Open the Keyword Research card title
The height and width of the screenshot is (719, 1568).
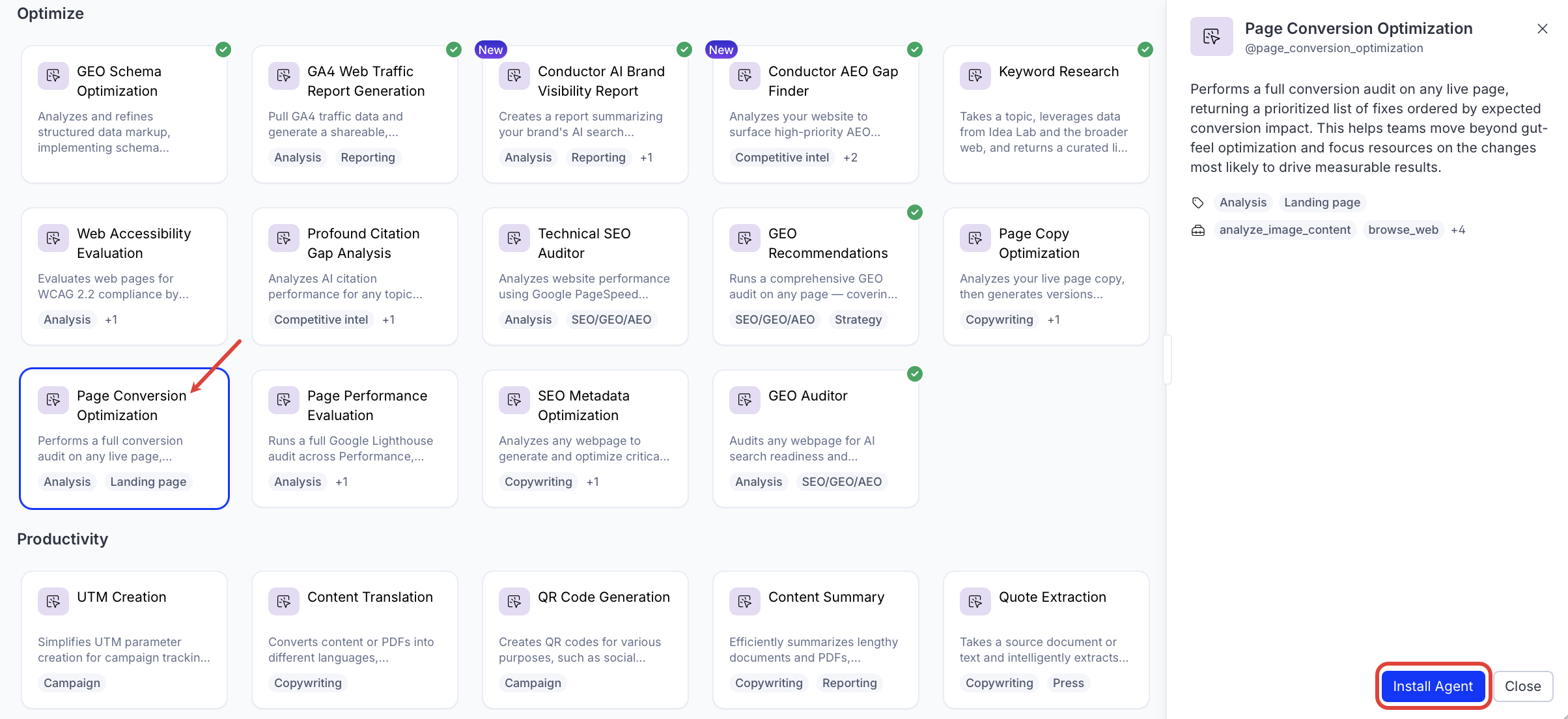coord(1059,72)
